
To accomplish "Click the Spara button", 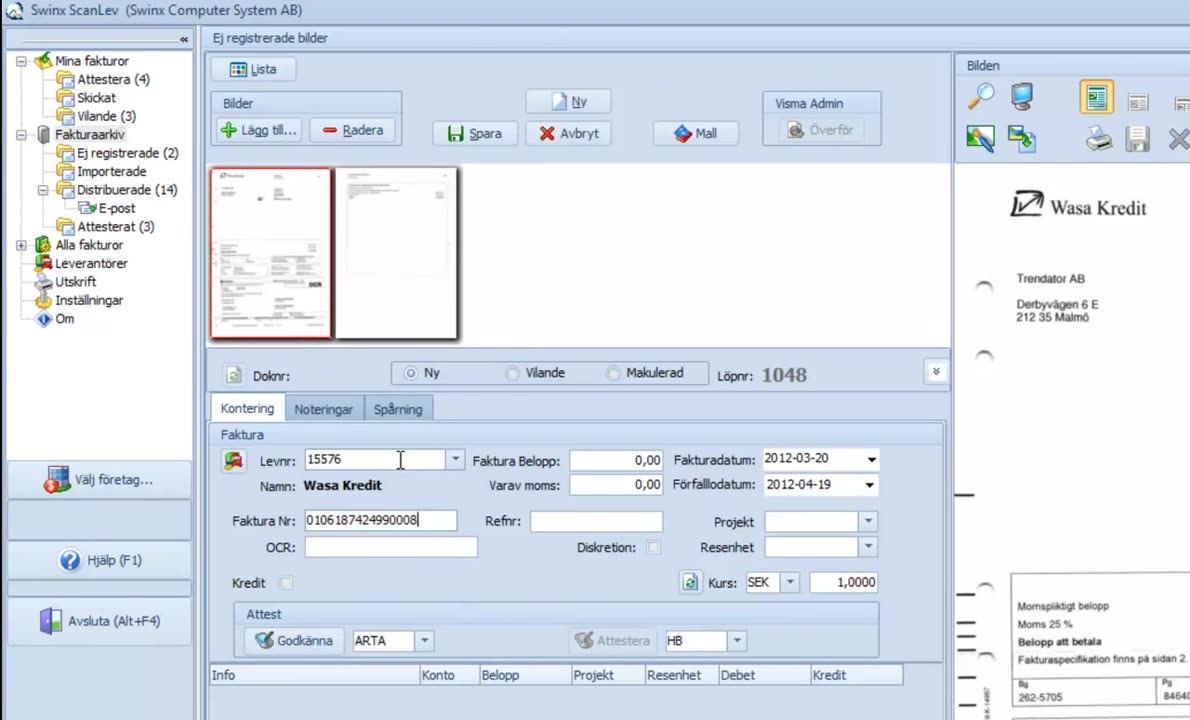I will pyautogui.click(x=475, y=134).
